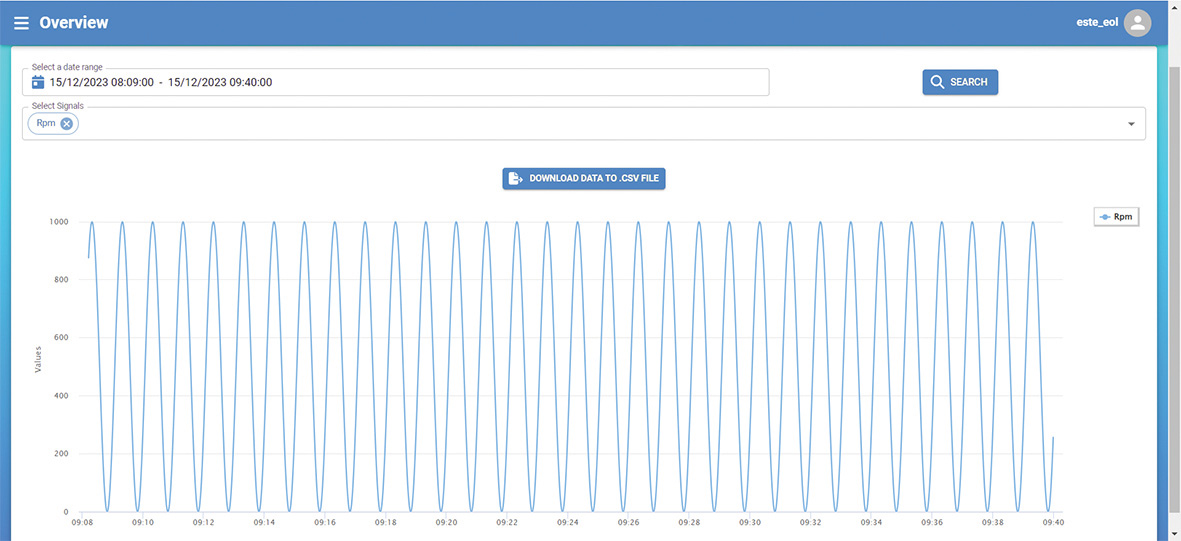Click the 09:20 x-axis label
This screenshot has height=541, width=1181.
pos(447,521)
